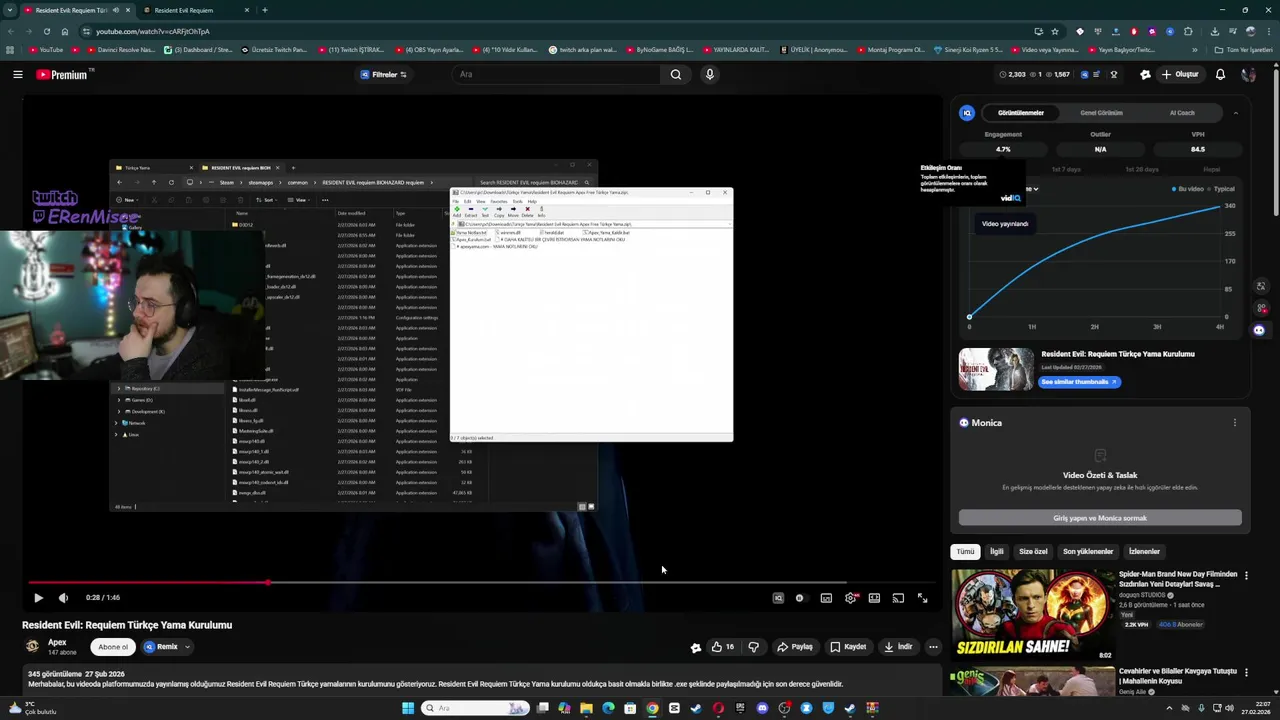Select the İlgili filter chip
The height and width of the screenshot is (720, 1280).
click(x=997, y=552)
